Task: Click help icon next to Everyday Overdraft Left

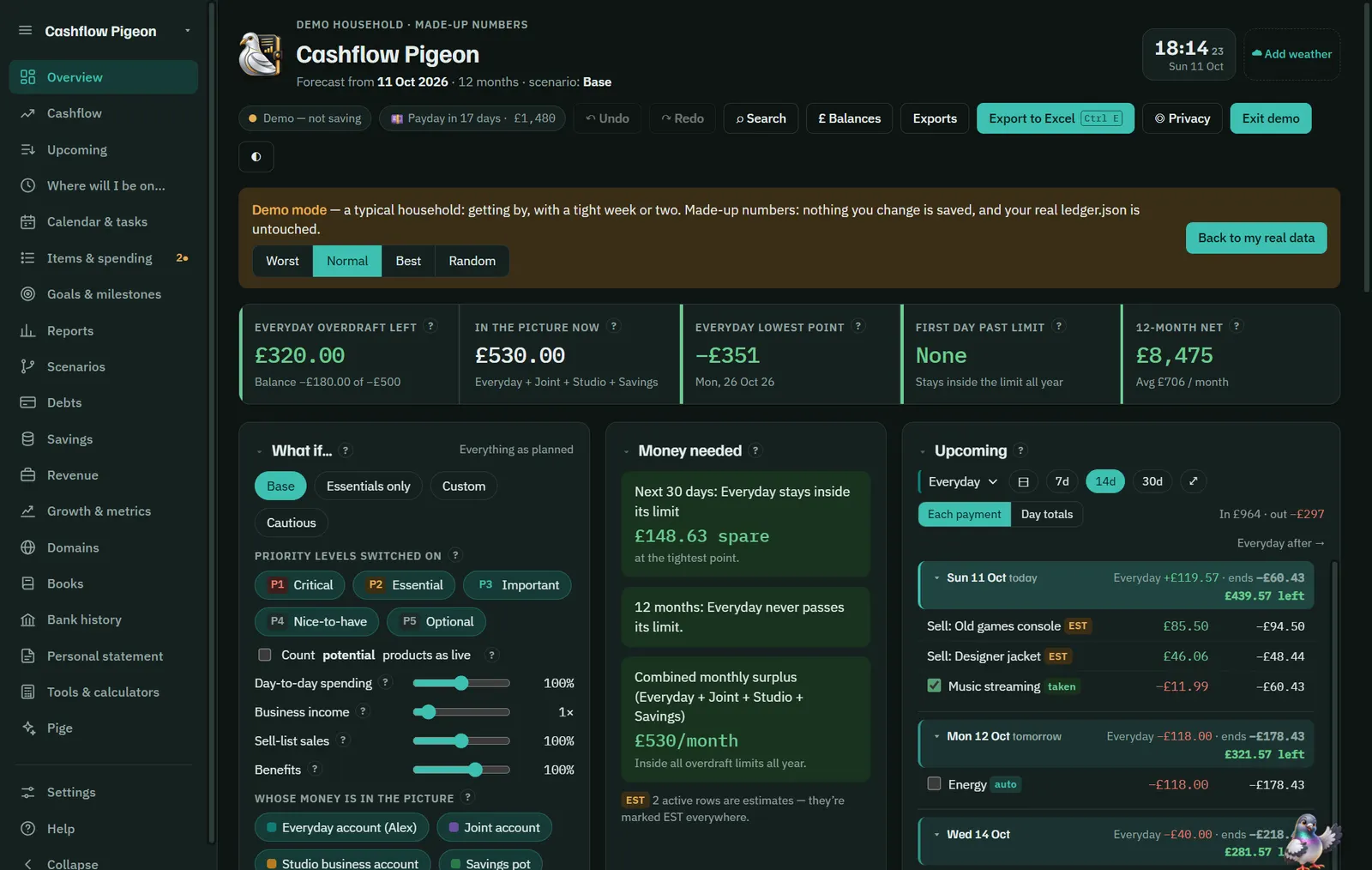Action: point(431,326)
